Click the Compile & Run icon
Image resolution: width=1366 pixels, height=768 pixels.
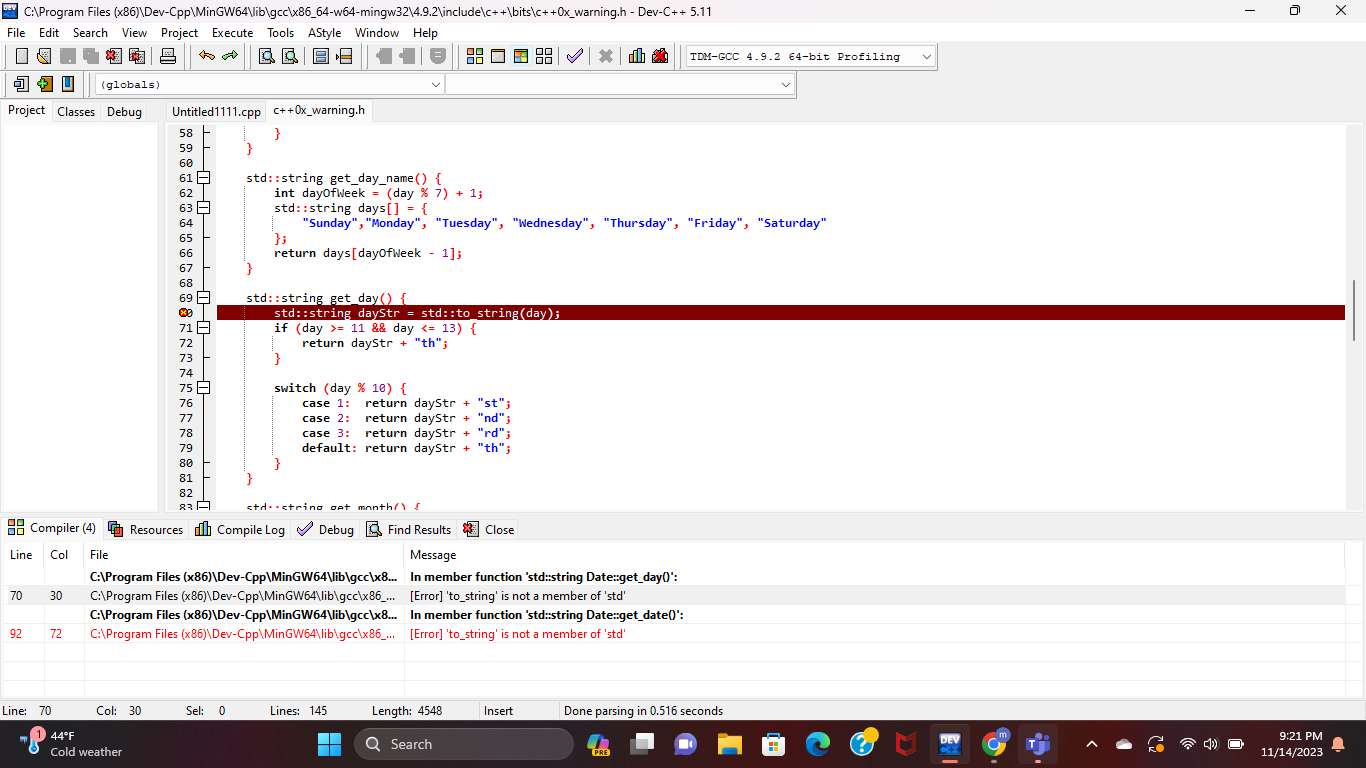521,56
